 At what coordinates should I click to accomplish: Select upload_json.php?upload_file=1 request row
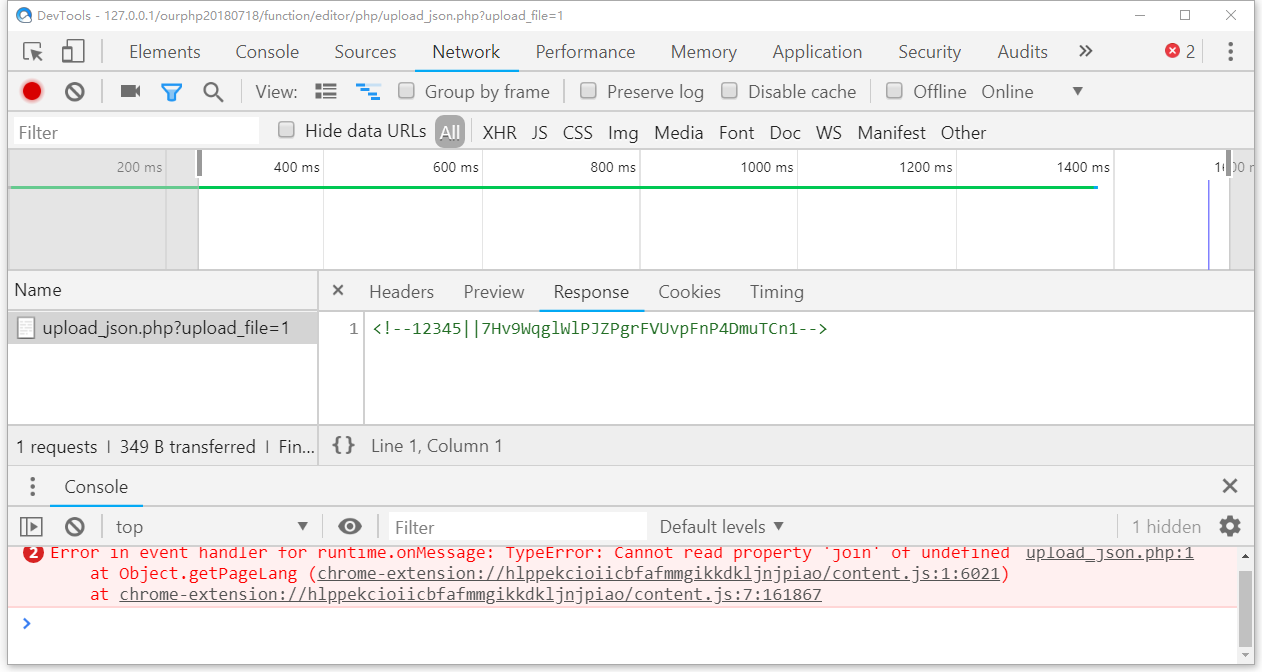click(x=163, y=328)
